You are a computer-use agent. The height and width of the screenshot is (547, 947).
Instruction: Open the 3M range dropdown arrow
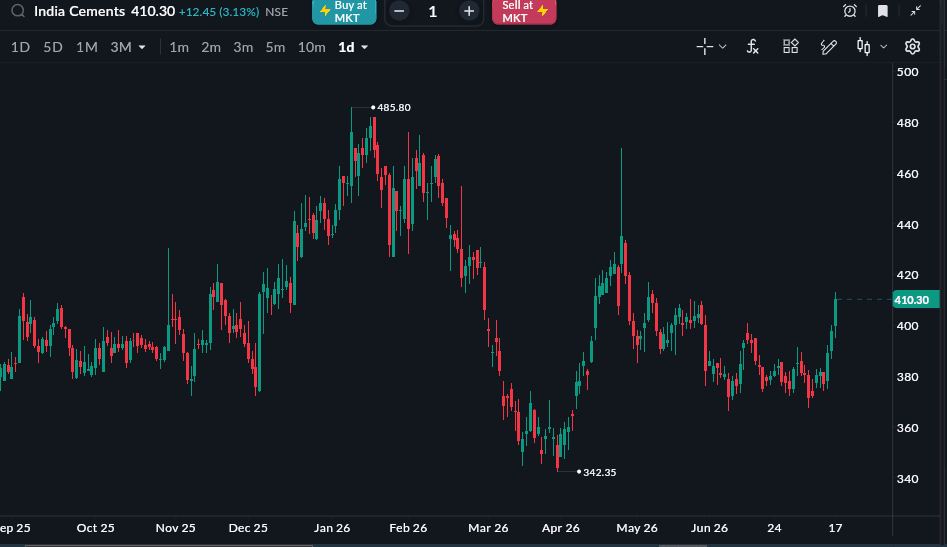[x=142, y=47]
